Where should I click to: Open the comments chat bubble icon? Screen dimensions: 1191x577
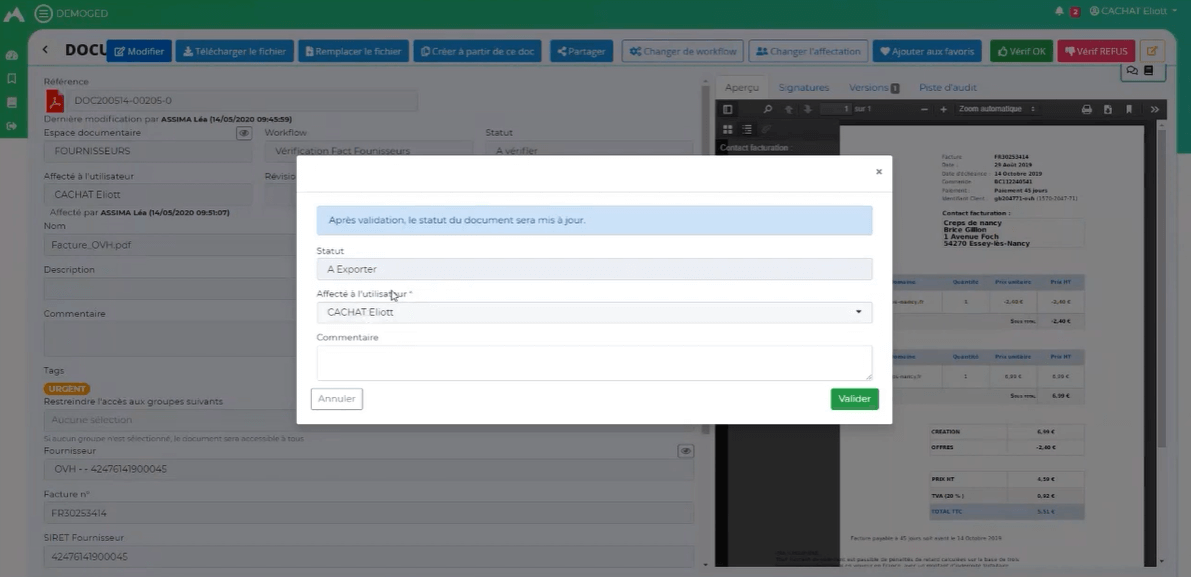[1132, 71]
